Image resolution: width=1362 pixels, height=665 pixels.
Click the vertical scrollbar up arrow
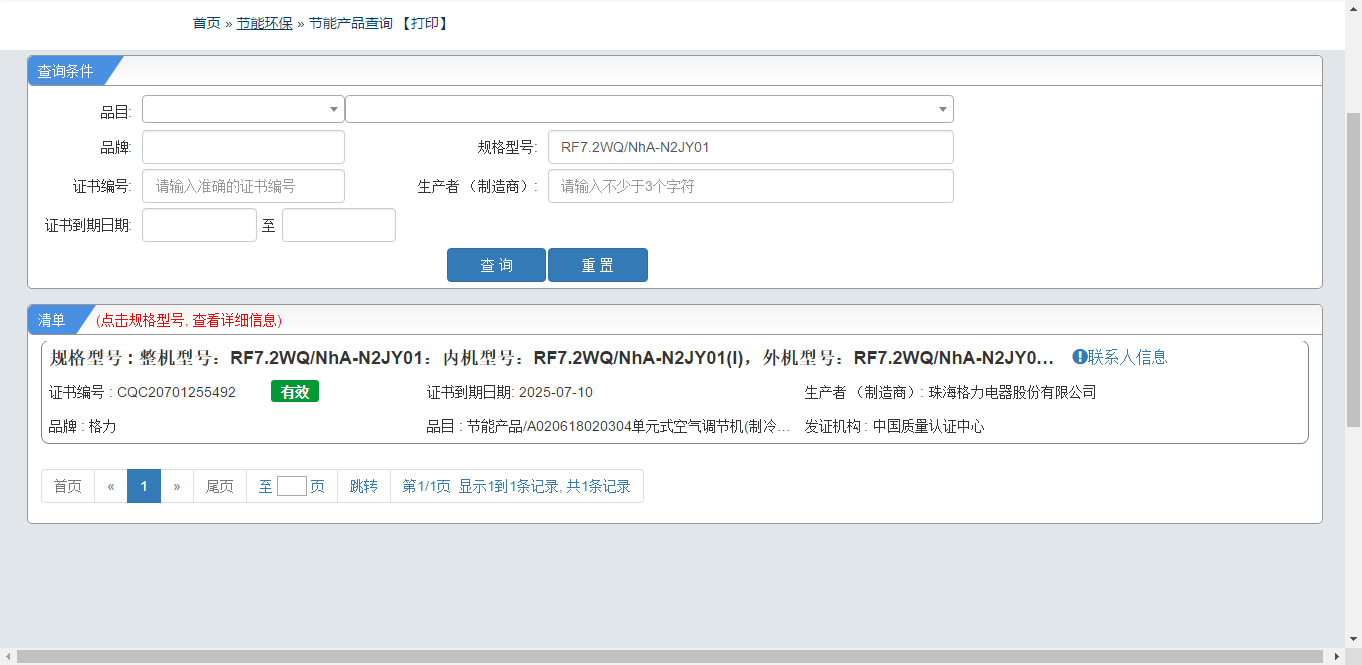coord(1353,8)
